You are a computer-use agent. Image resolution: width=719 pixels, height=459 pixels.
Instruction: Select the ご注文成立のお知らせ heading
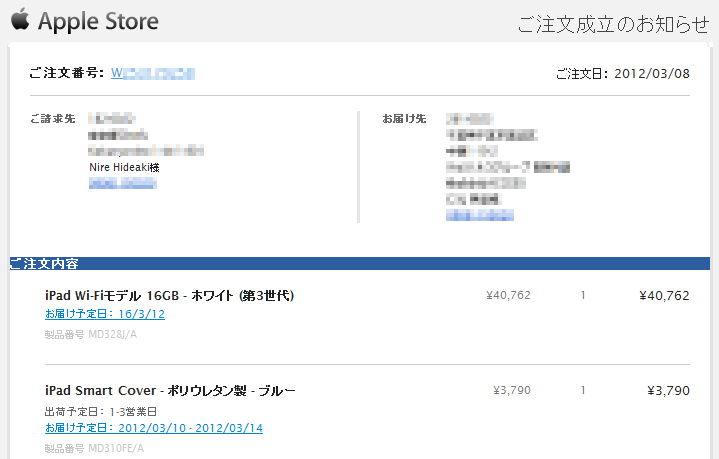click(x=614, y=24)
